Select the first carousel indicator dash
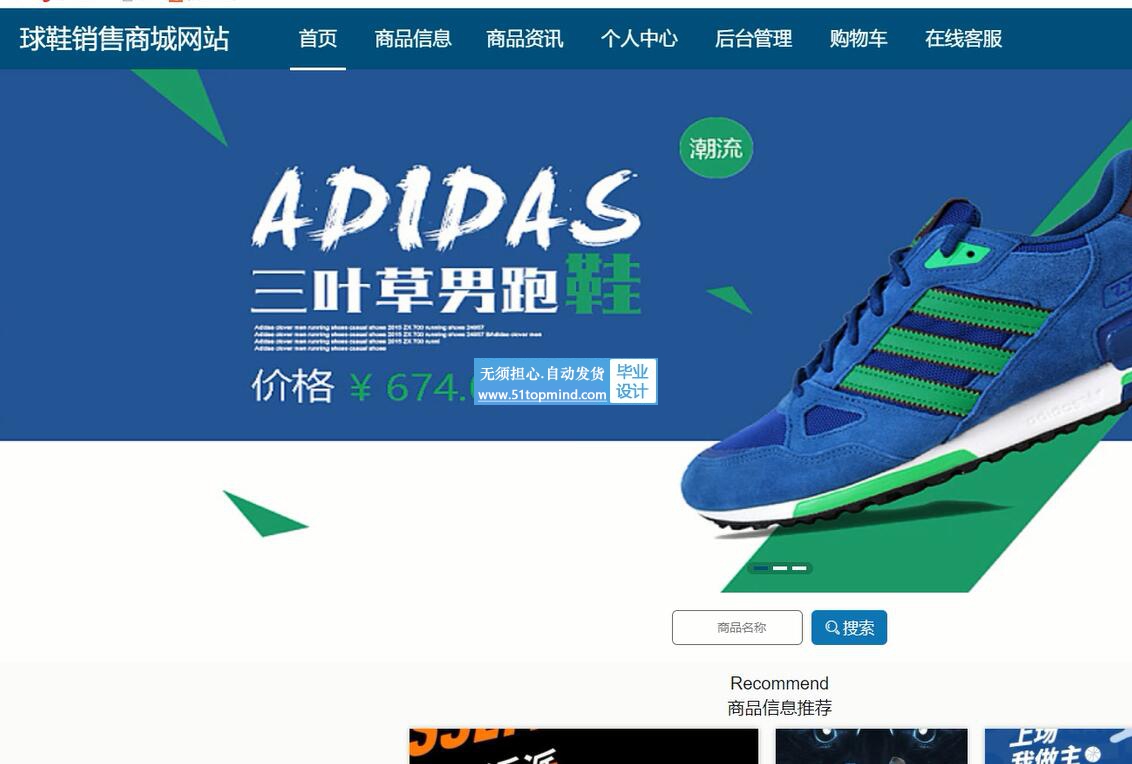Viewport: 1132px width, 764px height. pyautogui.click(x=760, y=568)
